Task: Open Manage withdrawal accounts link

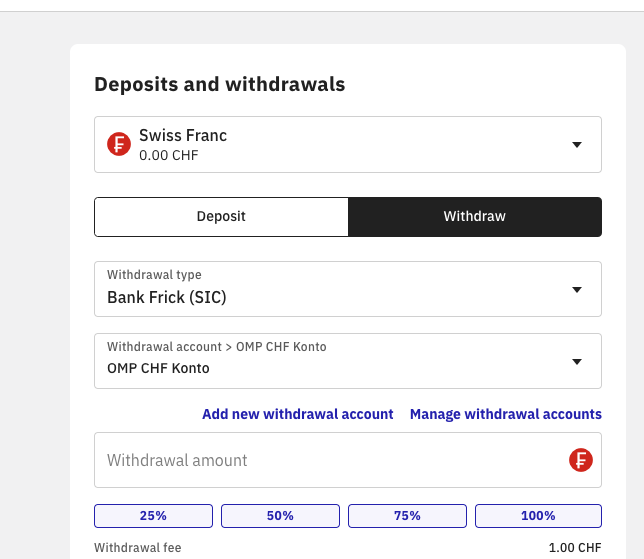Action: [x=506, y=414]
